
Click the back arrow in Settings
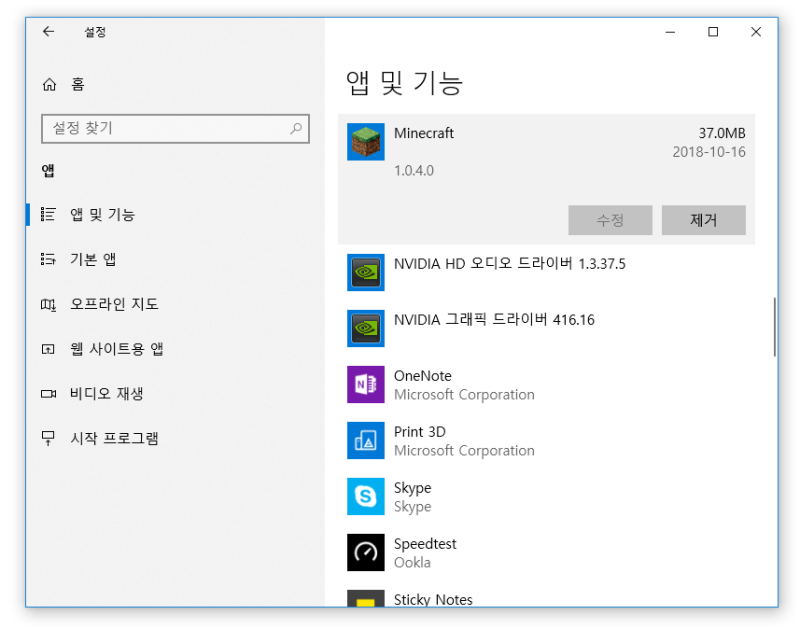tap(48, 32)
